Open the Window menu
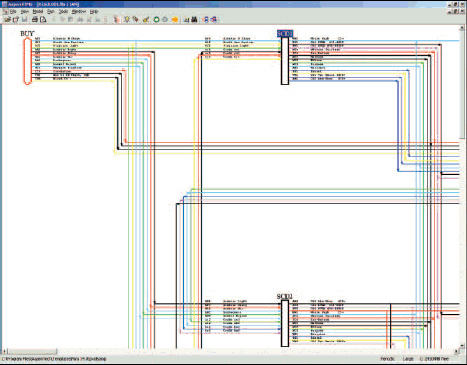467x365 pixels. tap(79, 11)
